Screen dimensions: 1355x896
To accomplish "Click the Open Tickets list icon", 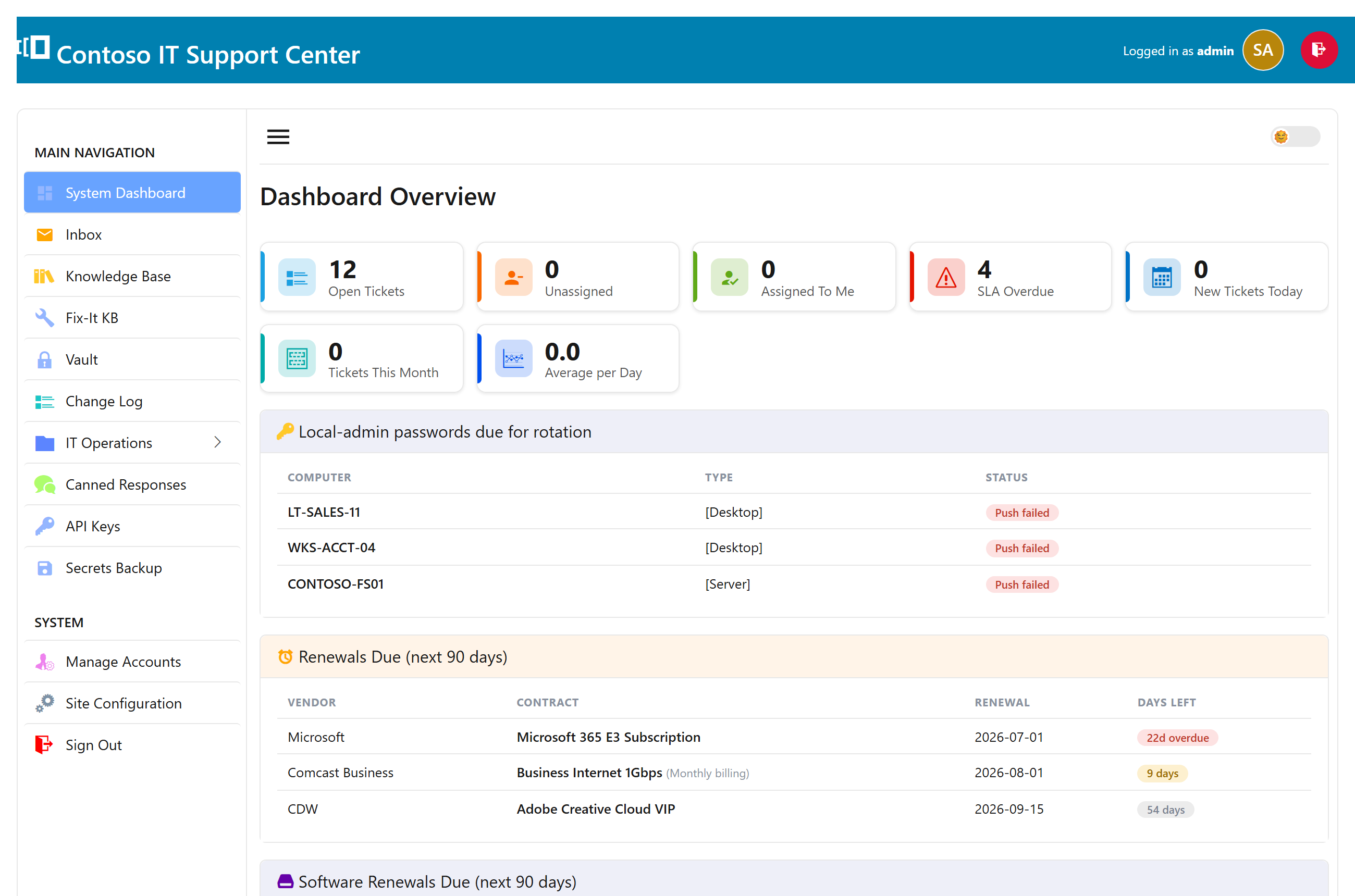I will point(297,278).
